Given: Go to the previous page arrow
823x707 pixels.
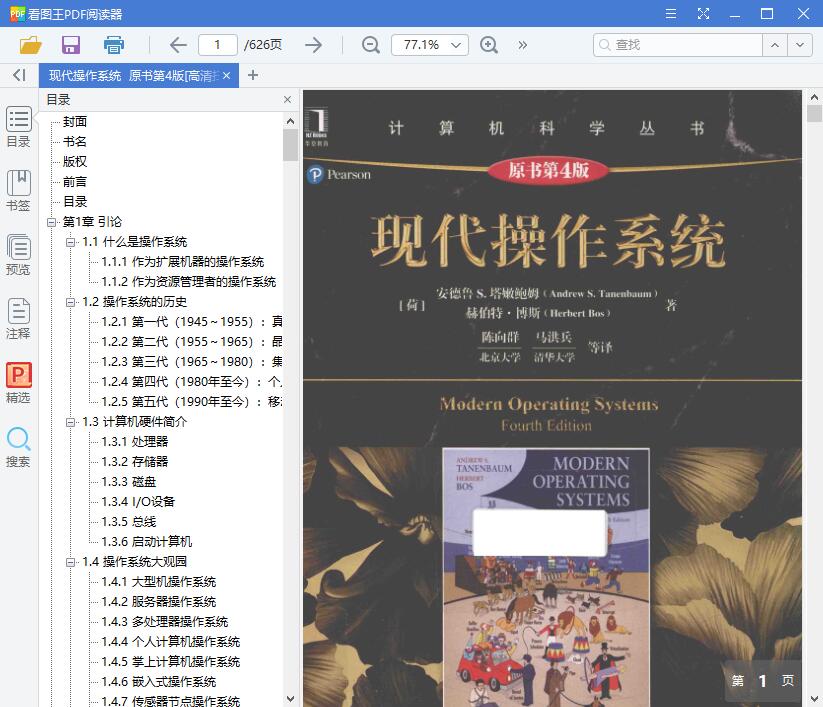Looking at the screenshot, I should [x=178, y=45].
